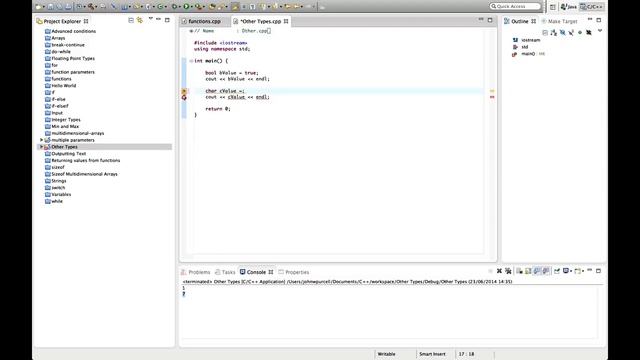Select main() in the Outline
Viewport: 640px width, 360px height.
[x=528, y=54]
